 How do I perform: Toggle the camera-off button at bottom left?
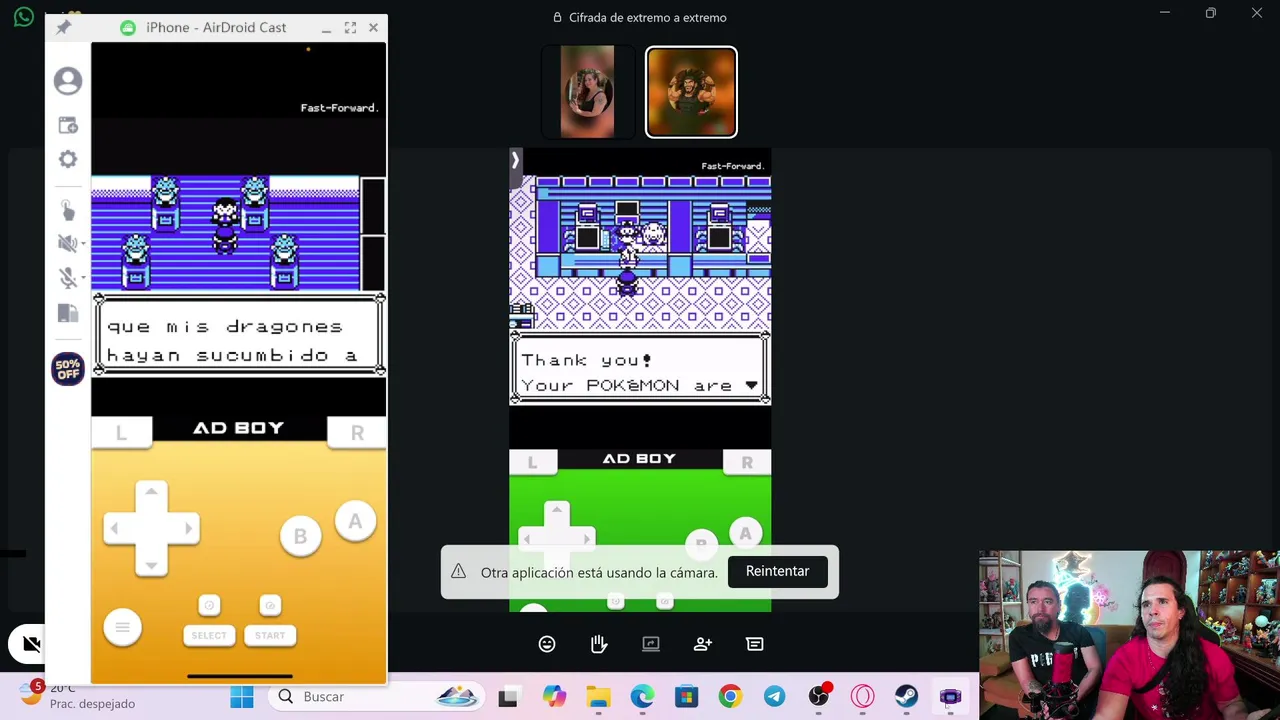[x=29, y=644]
